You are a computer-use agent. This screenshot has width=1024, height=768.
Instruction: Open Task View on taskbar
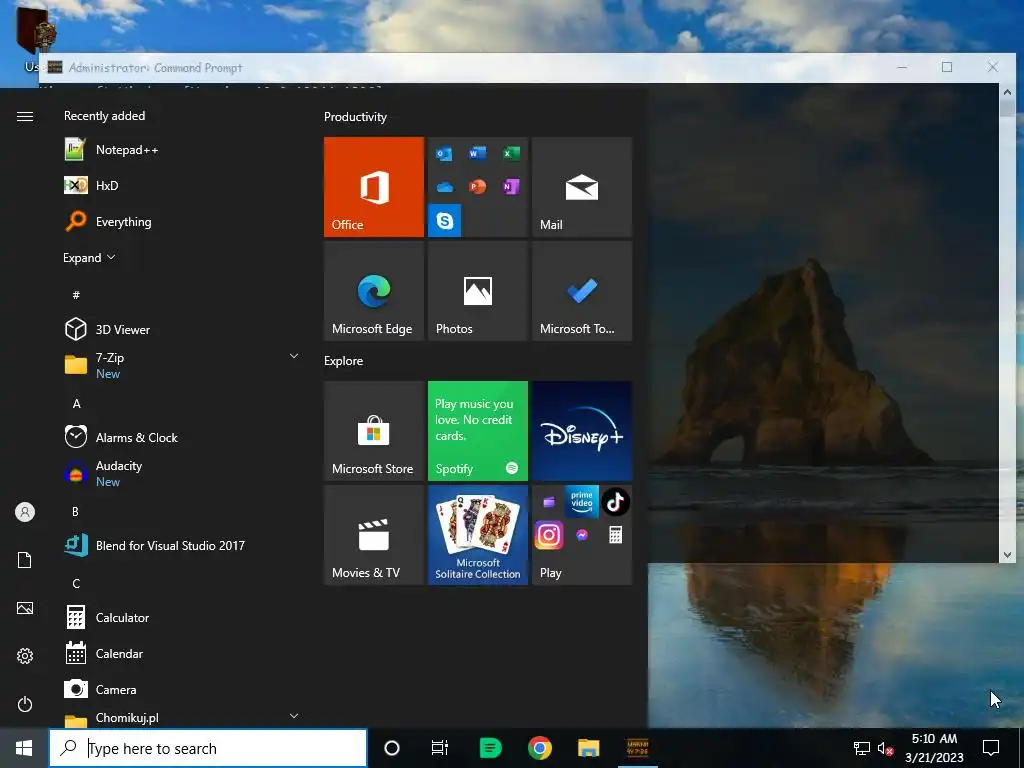[440, 748]
